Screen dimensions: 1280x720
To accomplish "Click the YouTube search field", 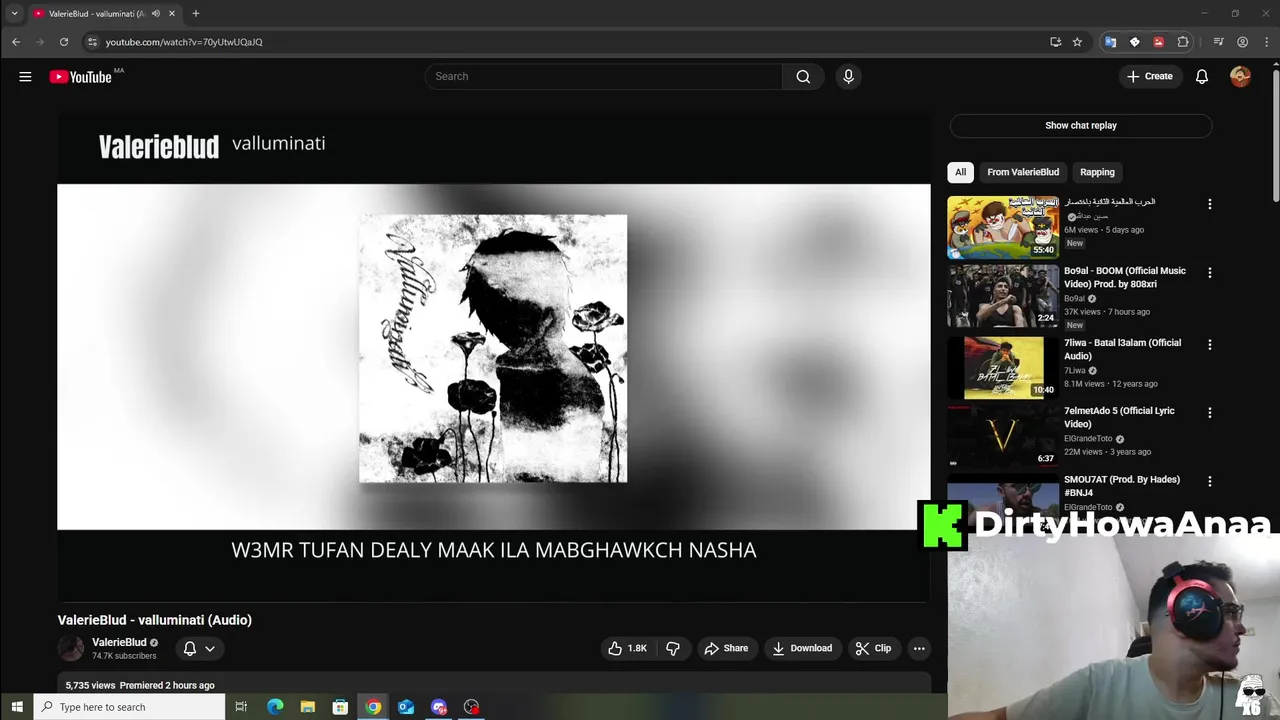I will click(x=604, y=76).
